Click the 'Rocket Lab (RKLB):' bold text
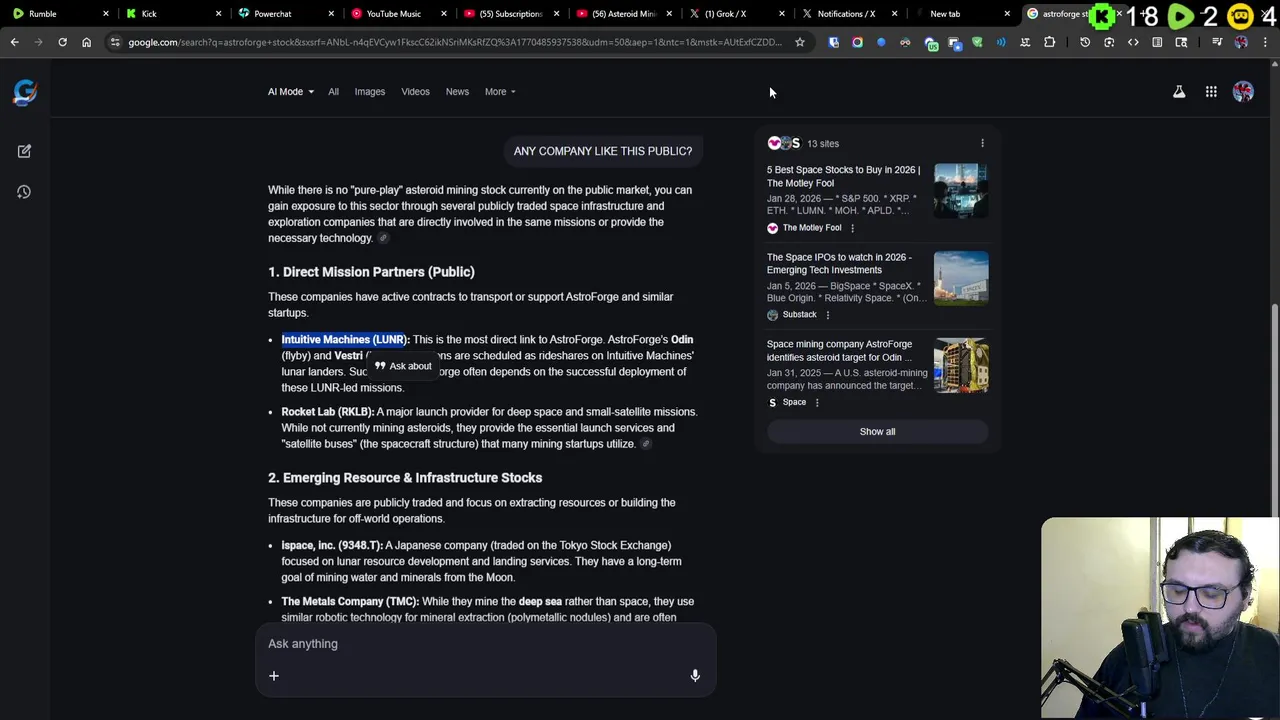The height and width of the screenshot is (720, 1280). tap(327, 412)
